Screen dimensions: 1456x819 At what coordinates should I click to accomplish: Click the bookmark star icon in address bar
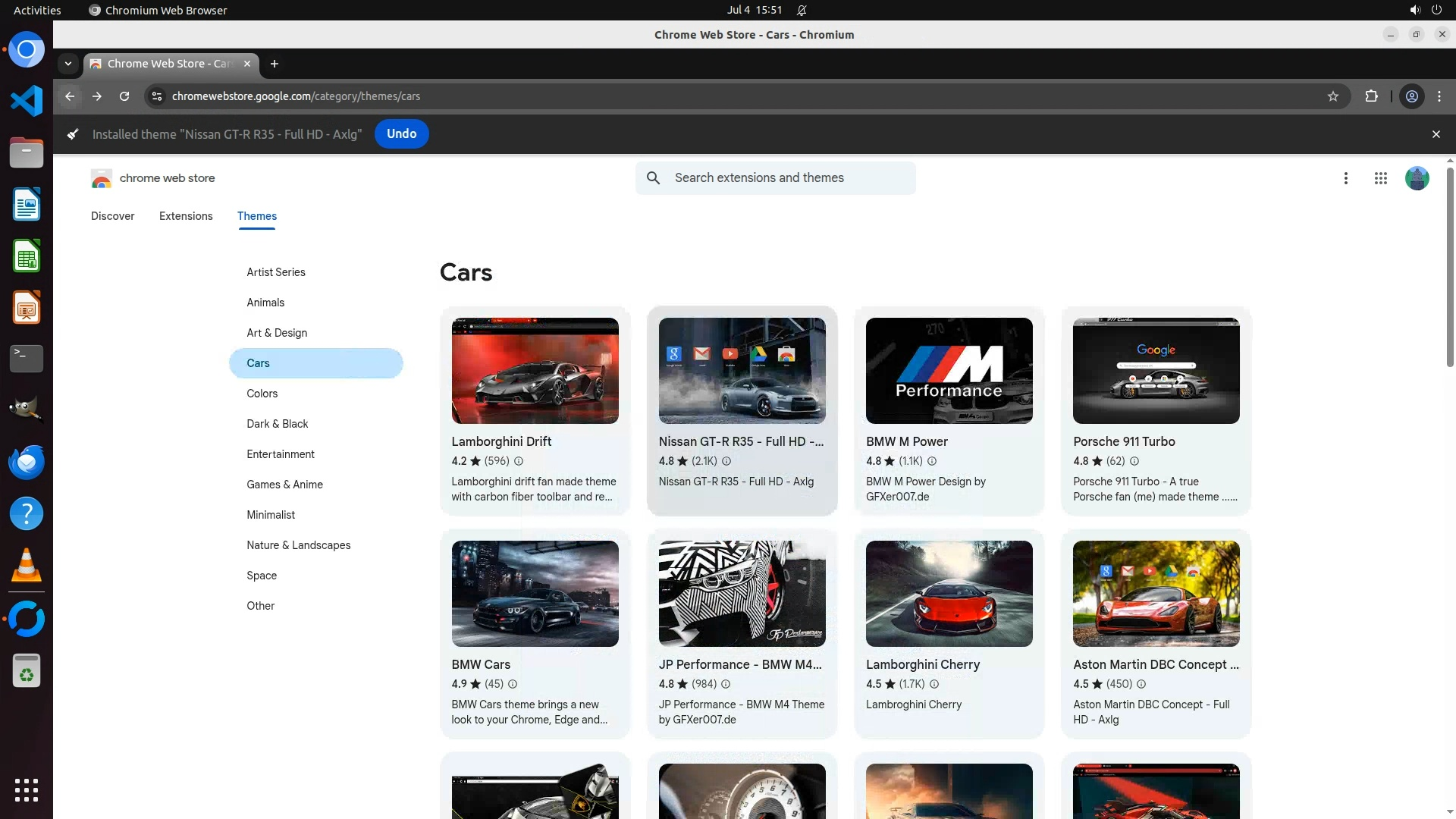click(1333, 96)
